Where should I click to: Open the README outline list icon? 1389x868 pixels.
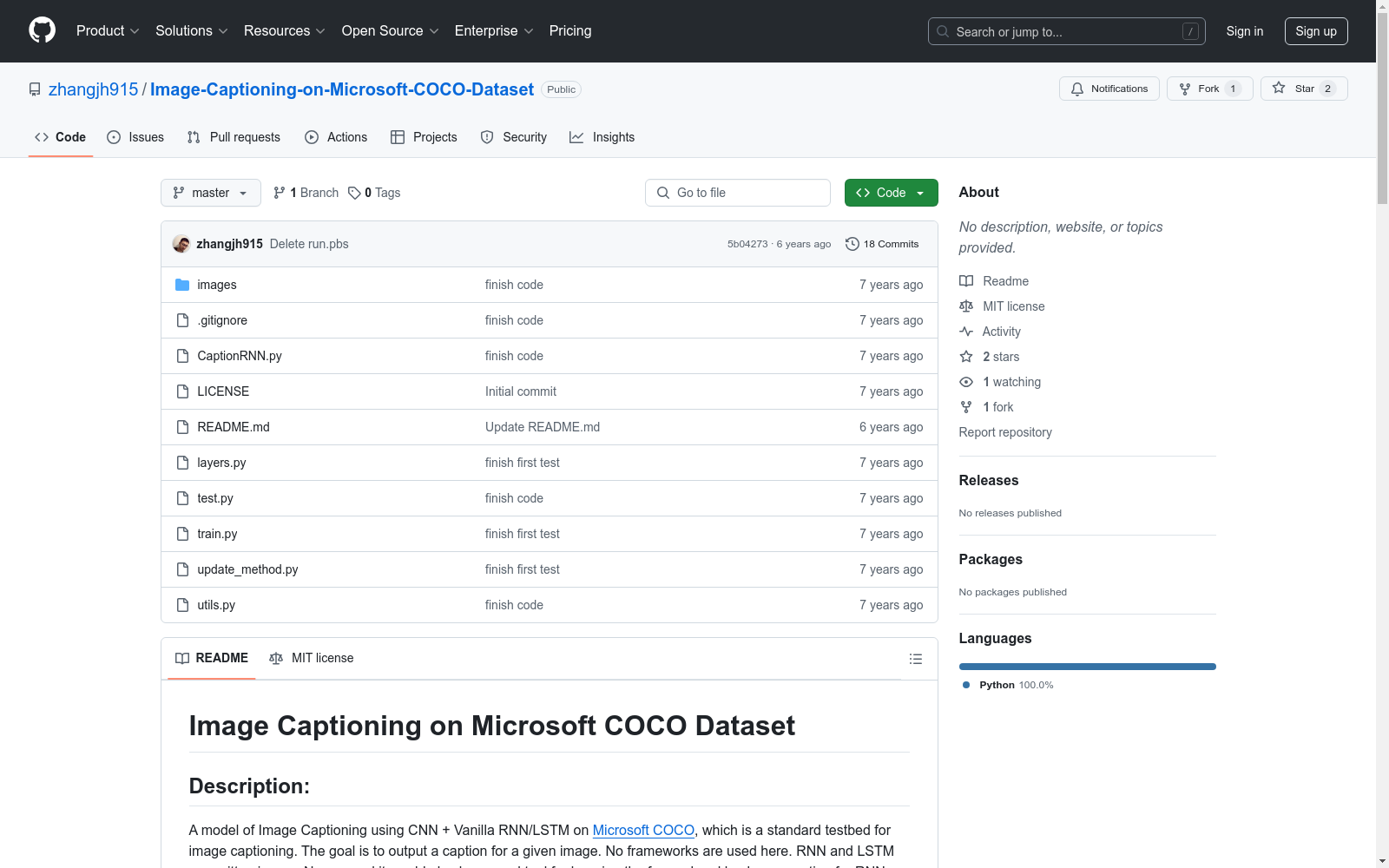(x=915, y=659)
